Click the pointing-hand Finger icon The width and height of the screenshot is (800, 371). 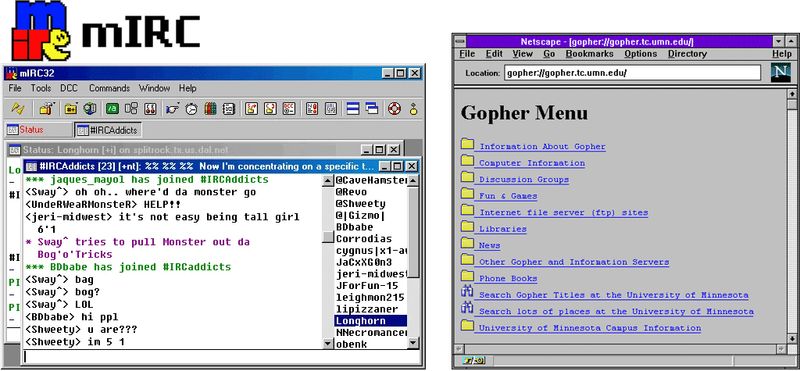pos(172,108)
